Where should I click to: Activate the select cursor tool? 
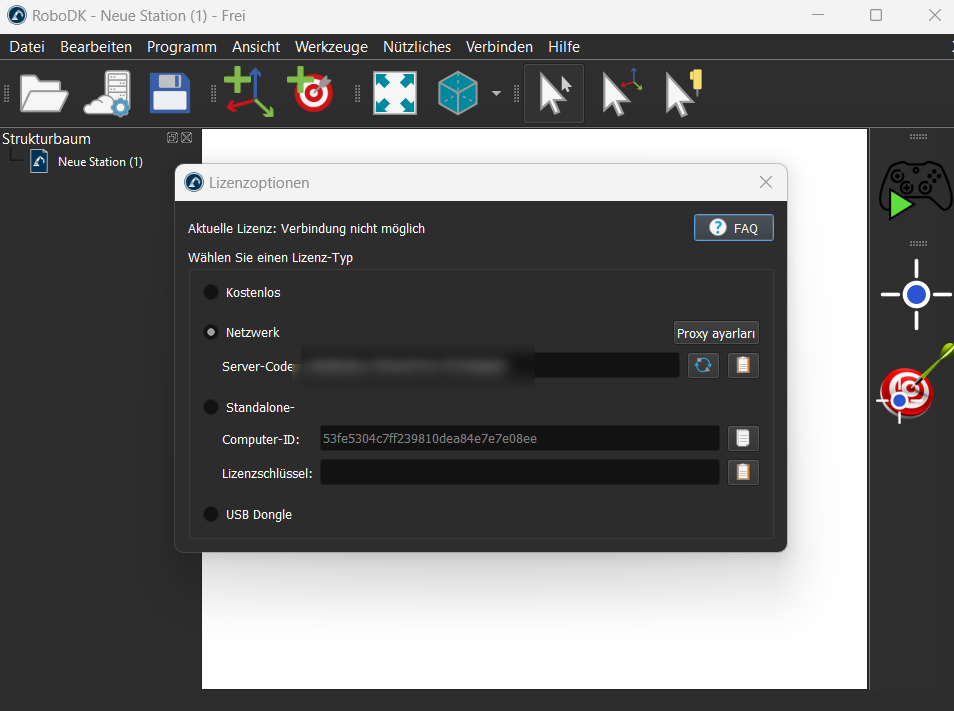[x=554, y=94]
